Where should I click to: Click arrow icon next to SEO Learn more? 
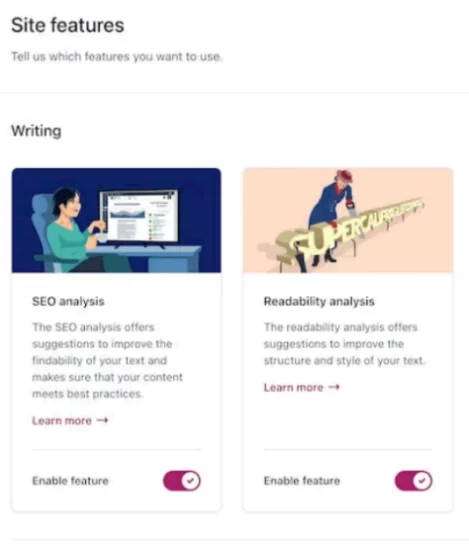point(102,420)
